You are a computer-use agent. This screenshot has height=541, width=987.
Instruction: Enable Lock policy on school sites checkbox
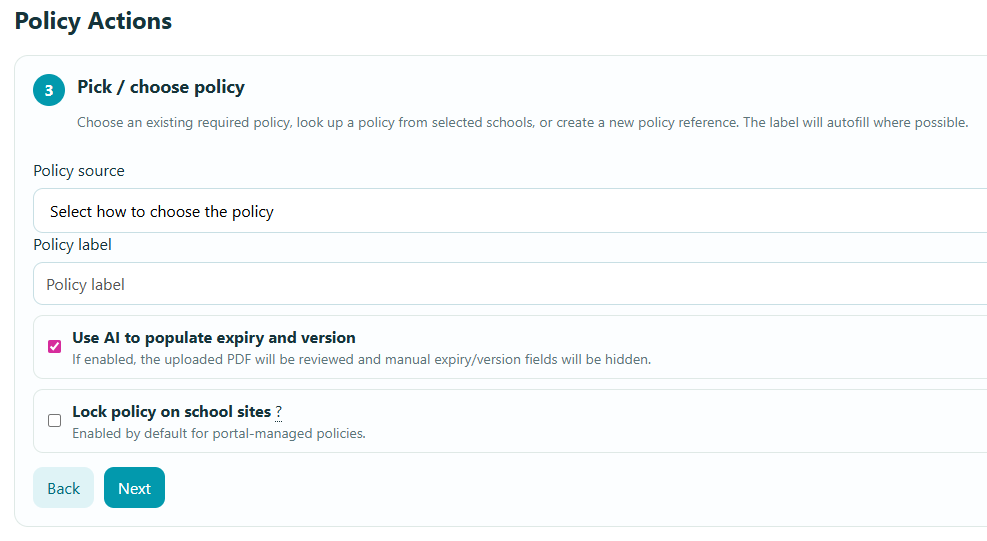(x=55, y=420)
